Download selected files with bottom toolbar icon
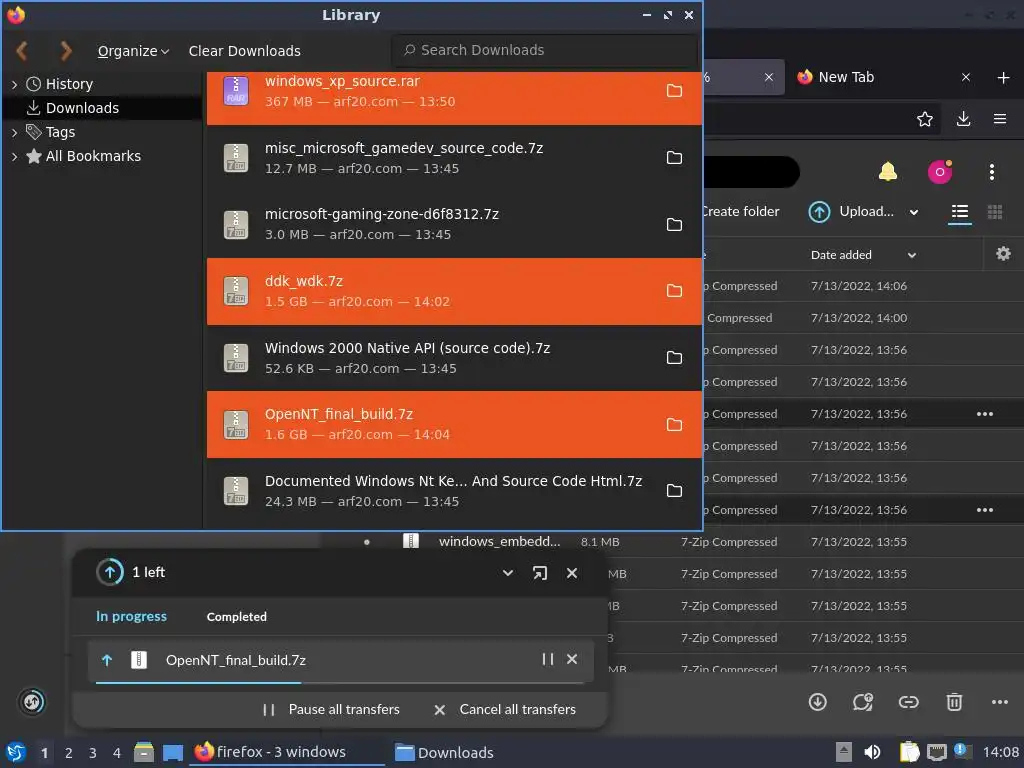Screen dimensions: 1024x768 [x=817, y=702]
